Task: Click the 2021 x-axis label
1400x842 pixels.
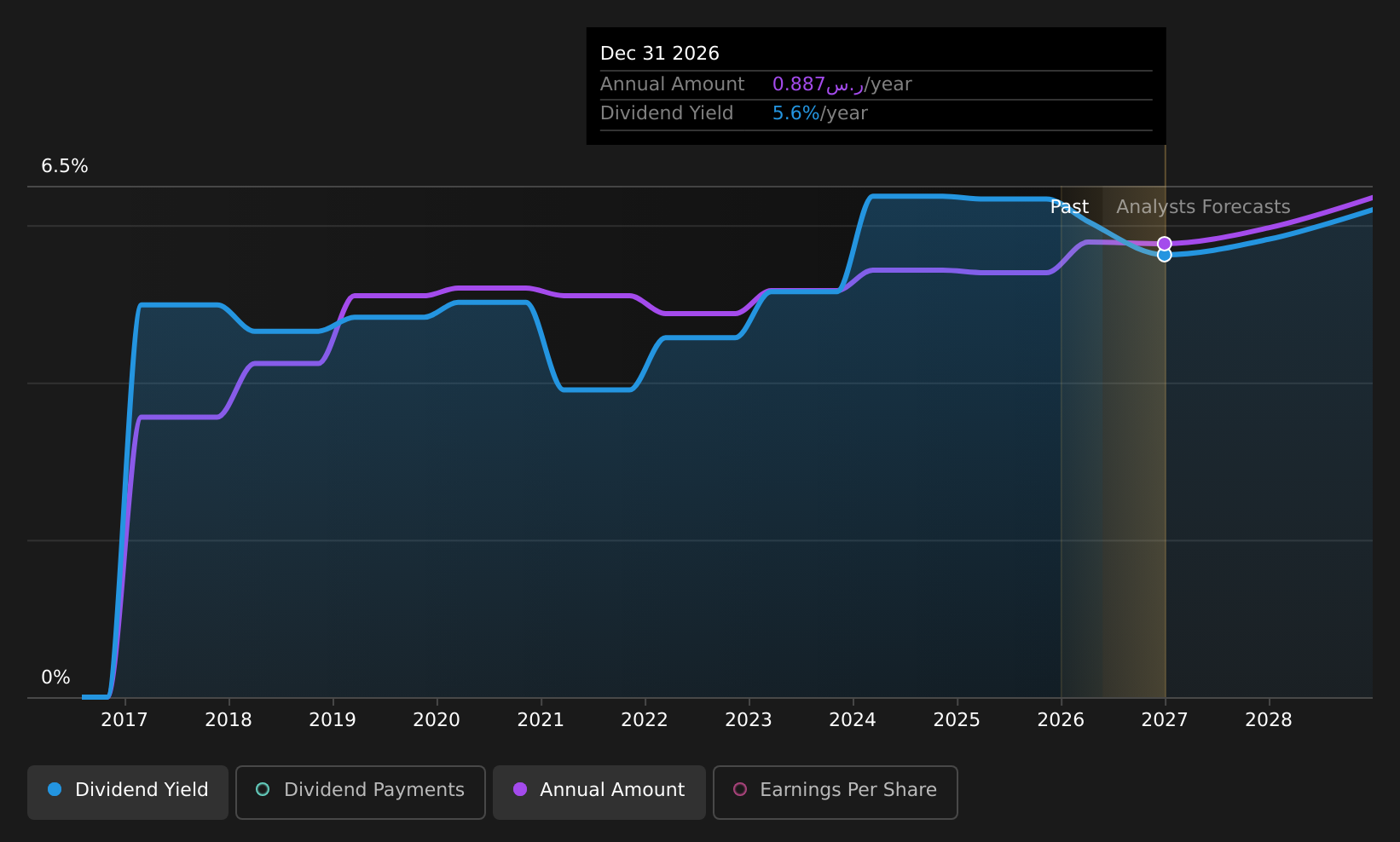Action: click(541, 720)
